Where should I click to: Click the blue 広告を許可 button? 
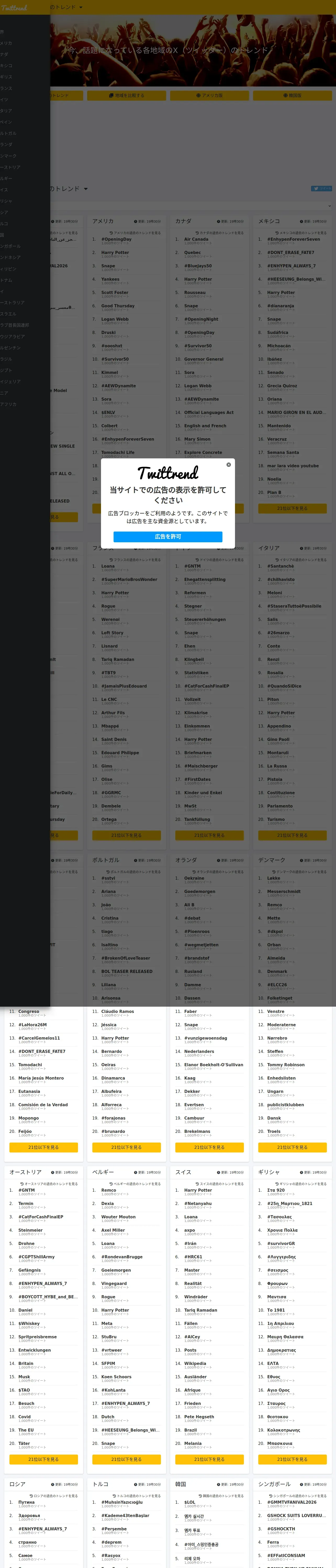[168, 536]
